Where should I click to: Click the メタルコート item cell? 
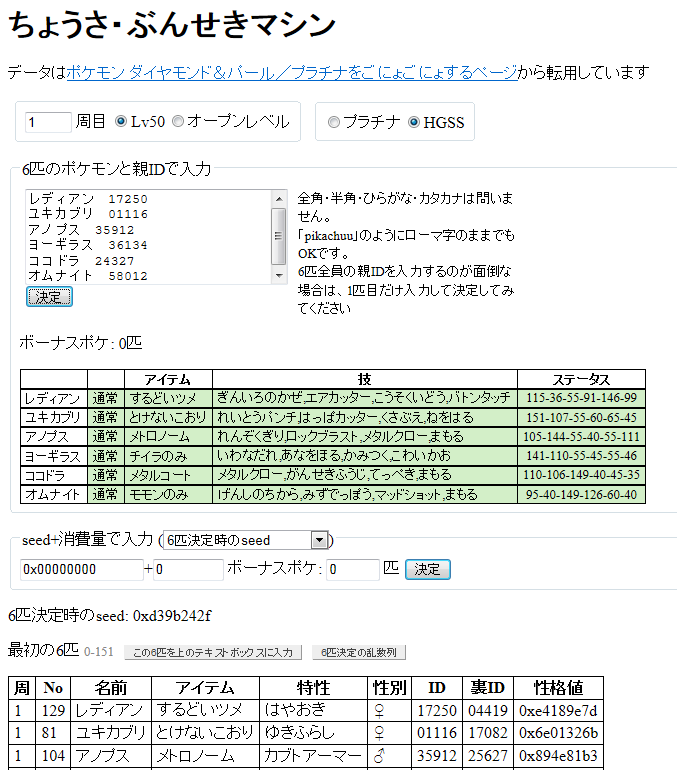point(168,475)
